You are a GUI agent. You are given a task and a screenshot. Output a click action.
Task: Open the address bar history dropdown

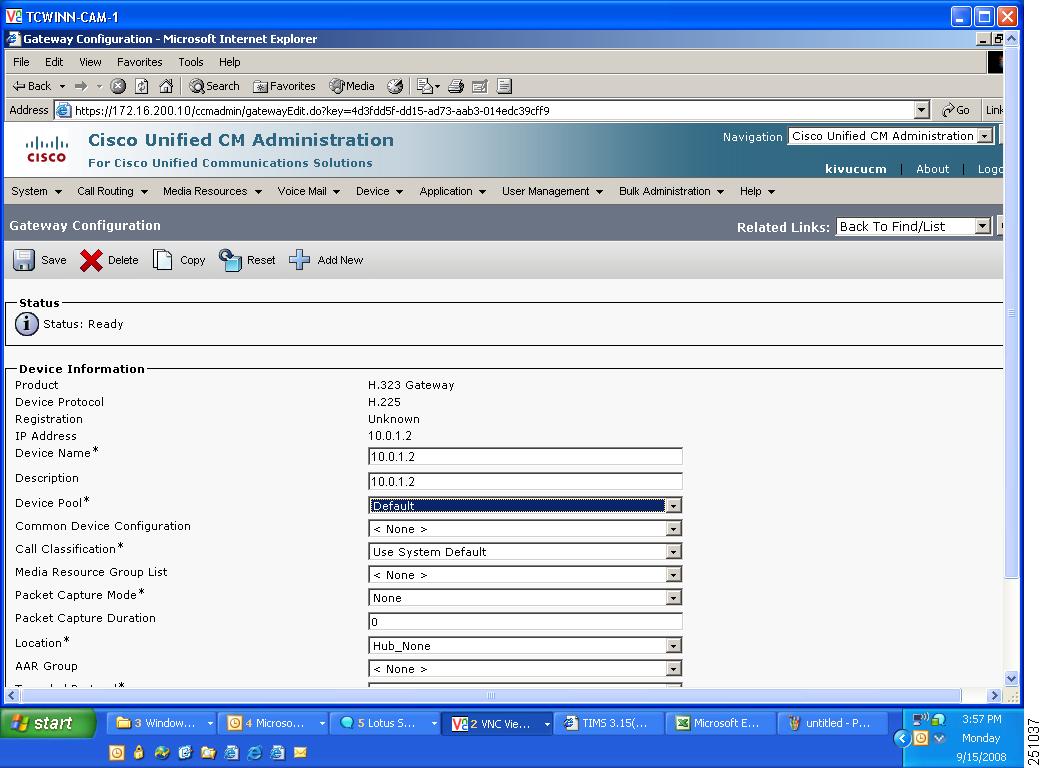[x=921, y=110]
